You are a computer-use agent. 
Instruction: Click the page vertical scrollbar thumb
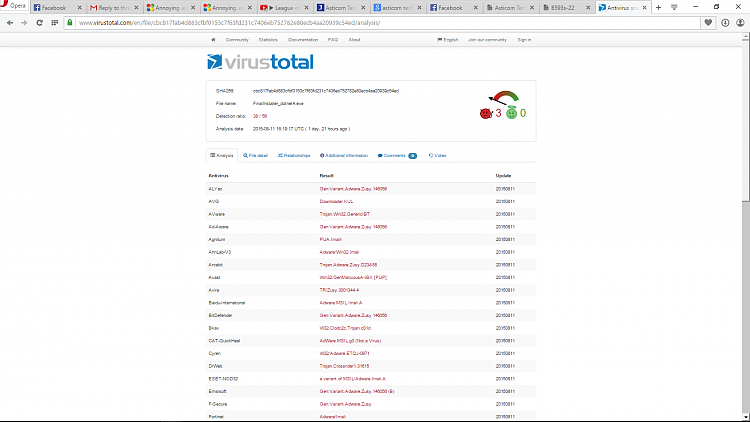[746, 122]
